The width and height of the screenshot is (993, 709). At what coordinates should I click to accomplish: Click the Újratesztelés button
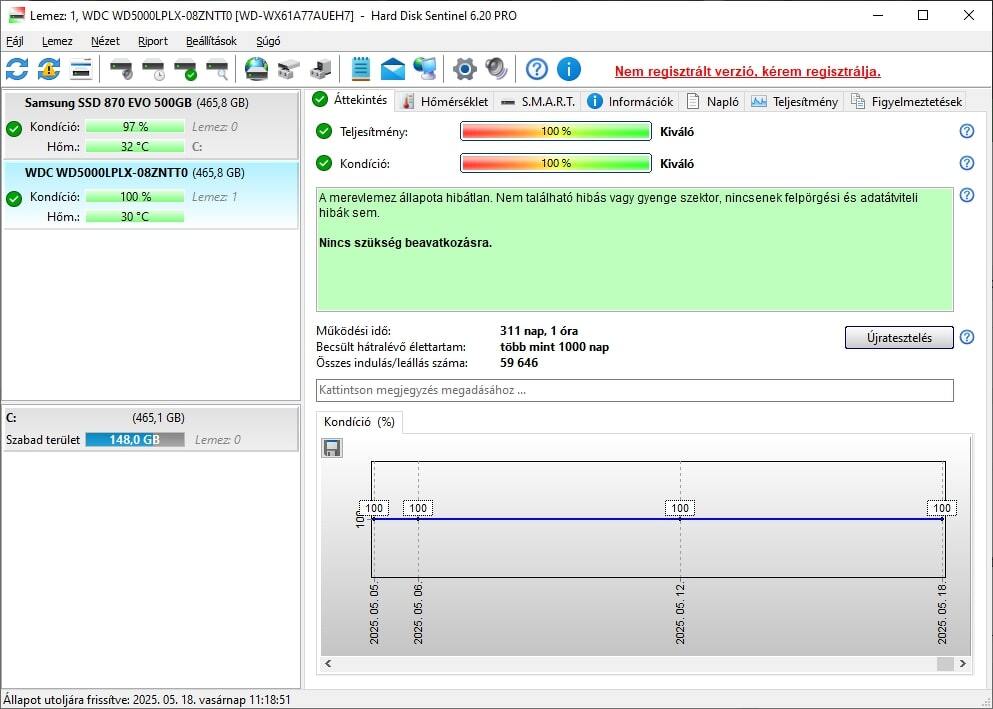click(899, 337)
